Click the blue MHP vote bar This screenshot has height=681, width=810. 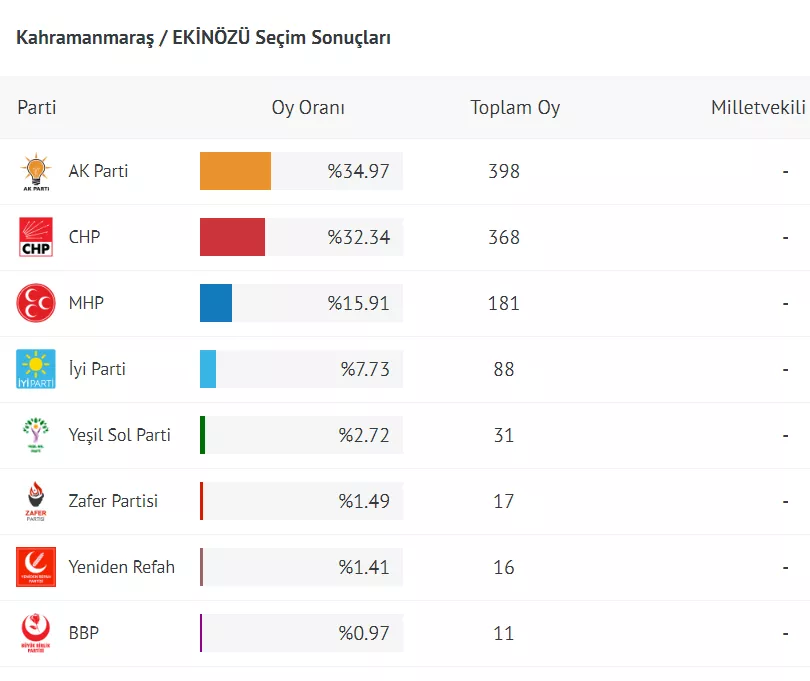tap(216, 303)
